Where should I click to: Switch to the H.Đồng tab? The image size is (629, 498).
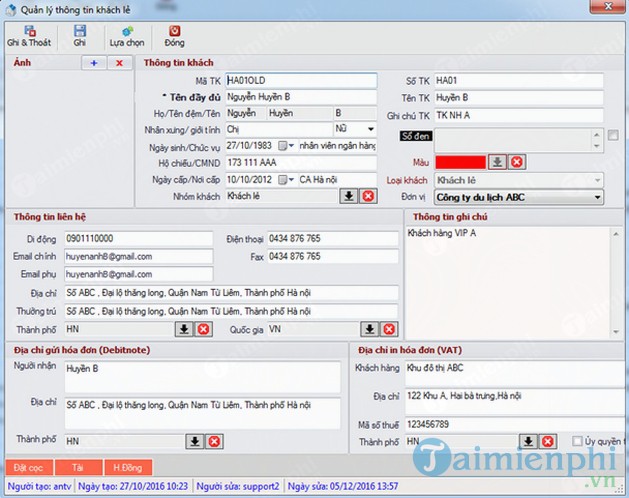127,467
